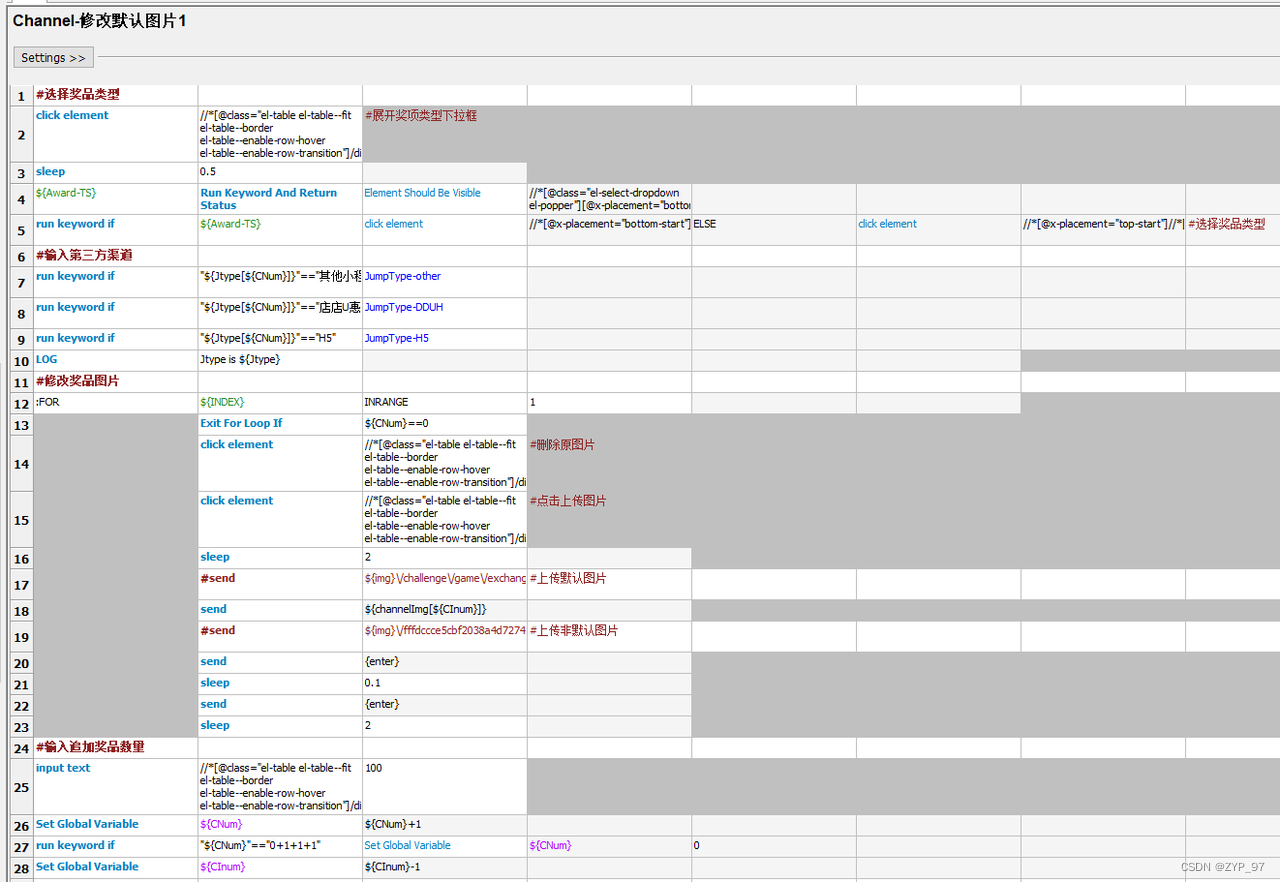
Task: Click the '#上传非默认图片' comment cell
Action: 609,636
